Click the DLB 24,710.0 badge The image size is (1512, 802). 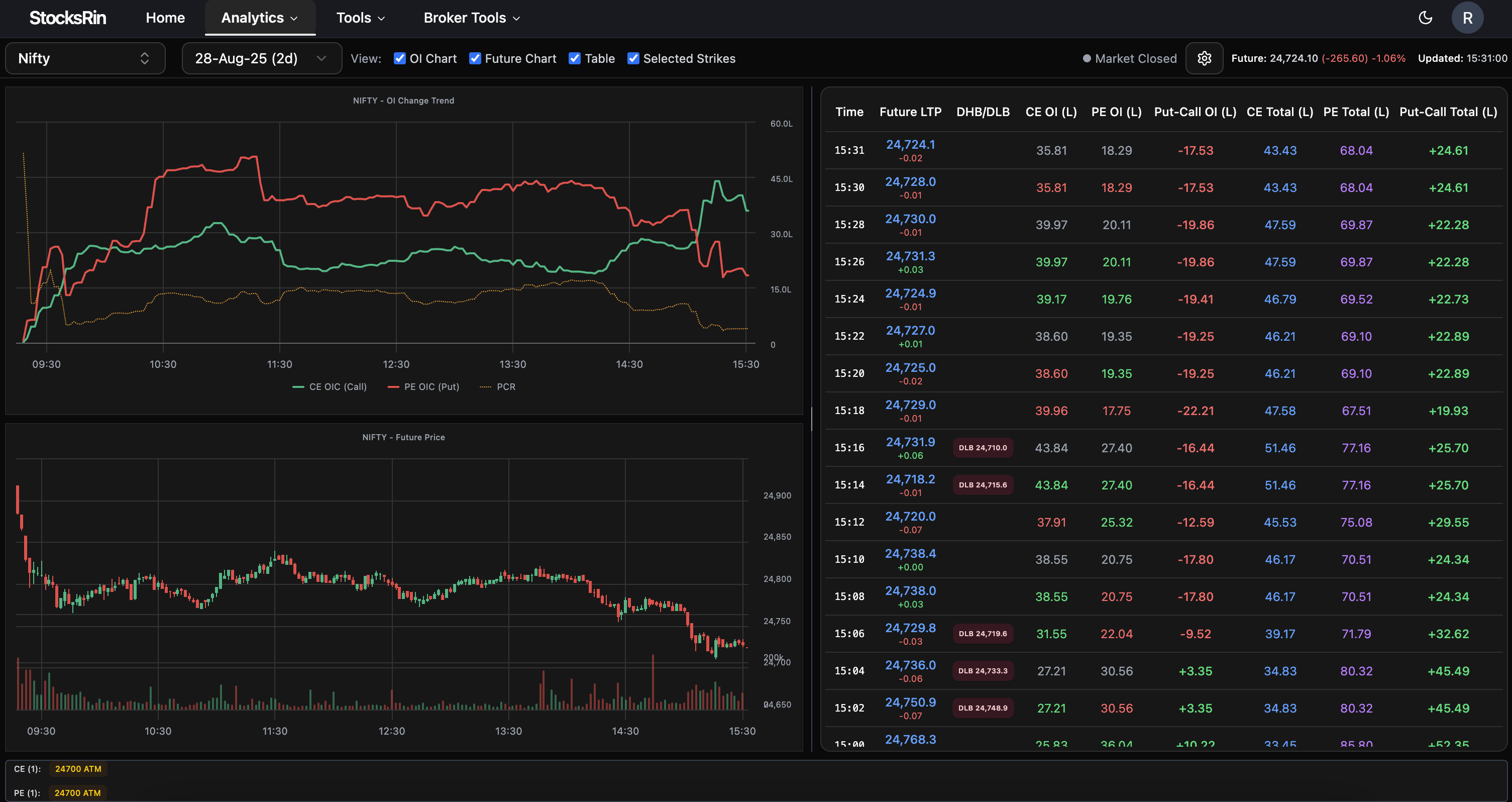pos(983,447)
